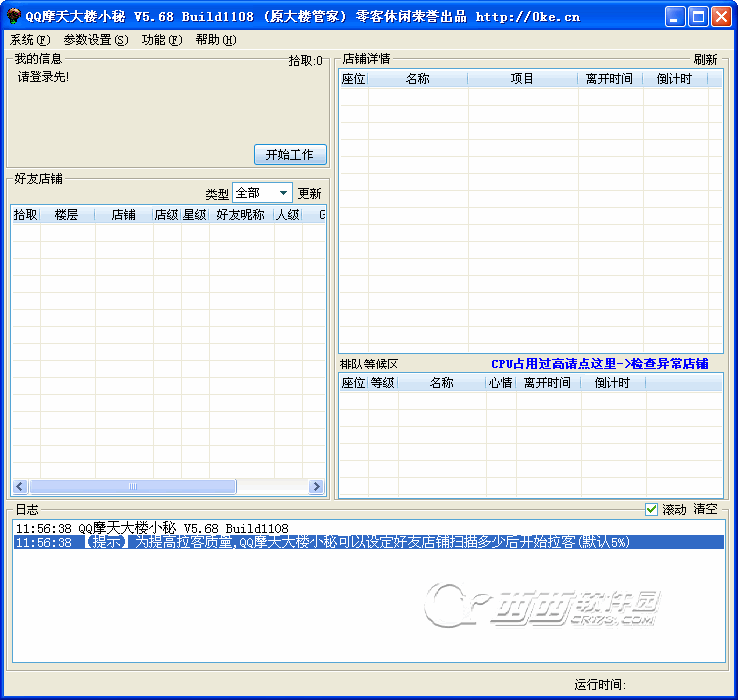Click the app icon in the title bar
The image size is (738, 700).
[x=13, y=16]
